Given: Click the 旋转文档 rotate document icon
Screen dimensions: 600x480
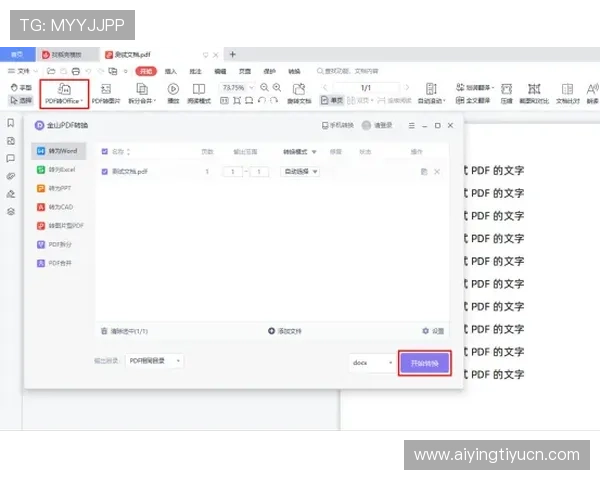Looking at the screenshot, I should click(299, 94).
